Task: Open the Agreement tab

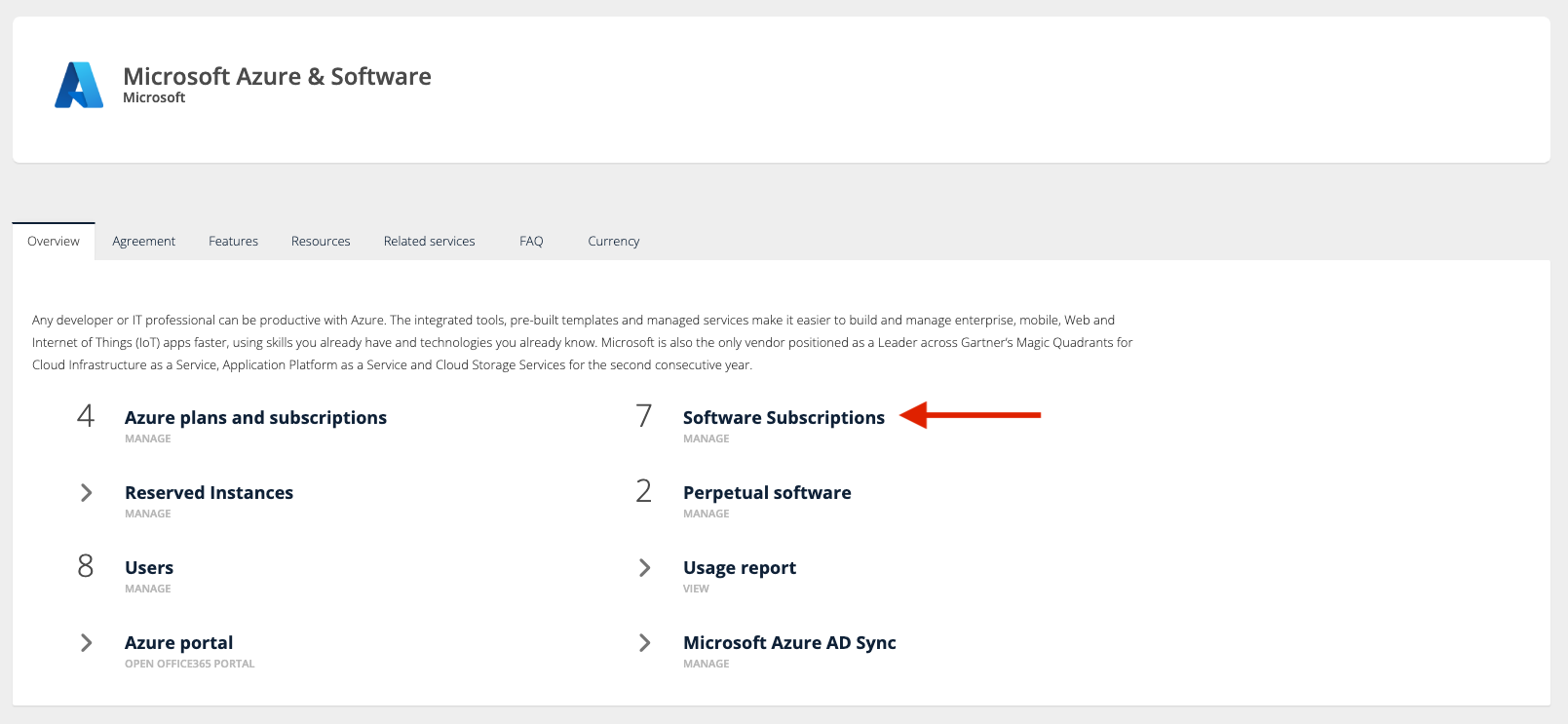Action: point(143,242)
